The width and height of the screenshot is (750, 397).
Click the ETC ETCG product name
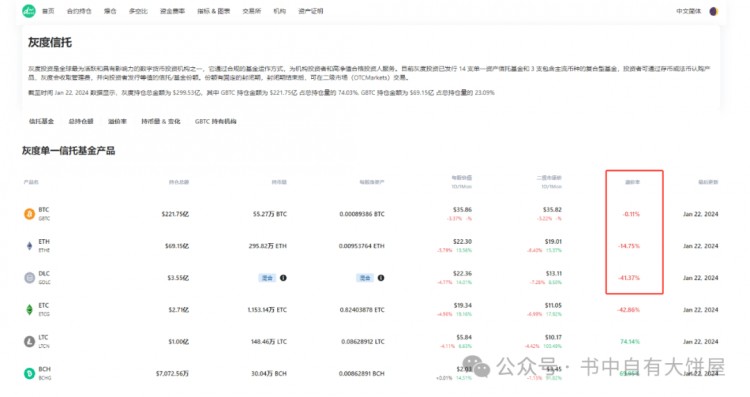44,309
